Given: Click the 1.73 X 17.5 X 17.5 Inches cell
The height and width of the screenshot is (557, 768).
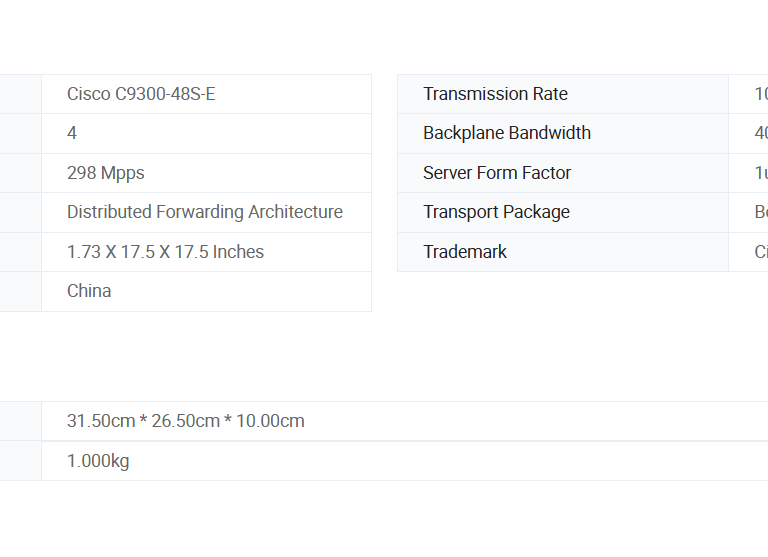Looking at the screenshot, I should pos(165,252).
